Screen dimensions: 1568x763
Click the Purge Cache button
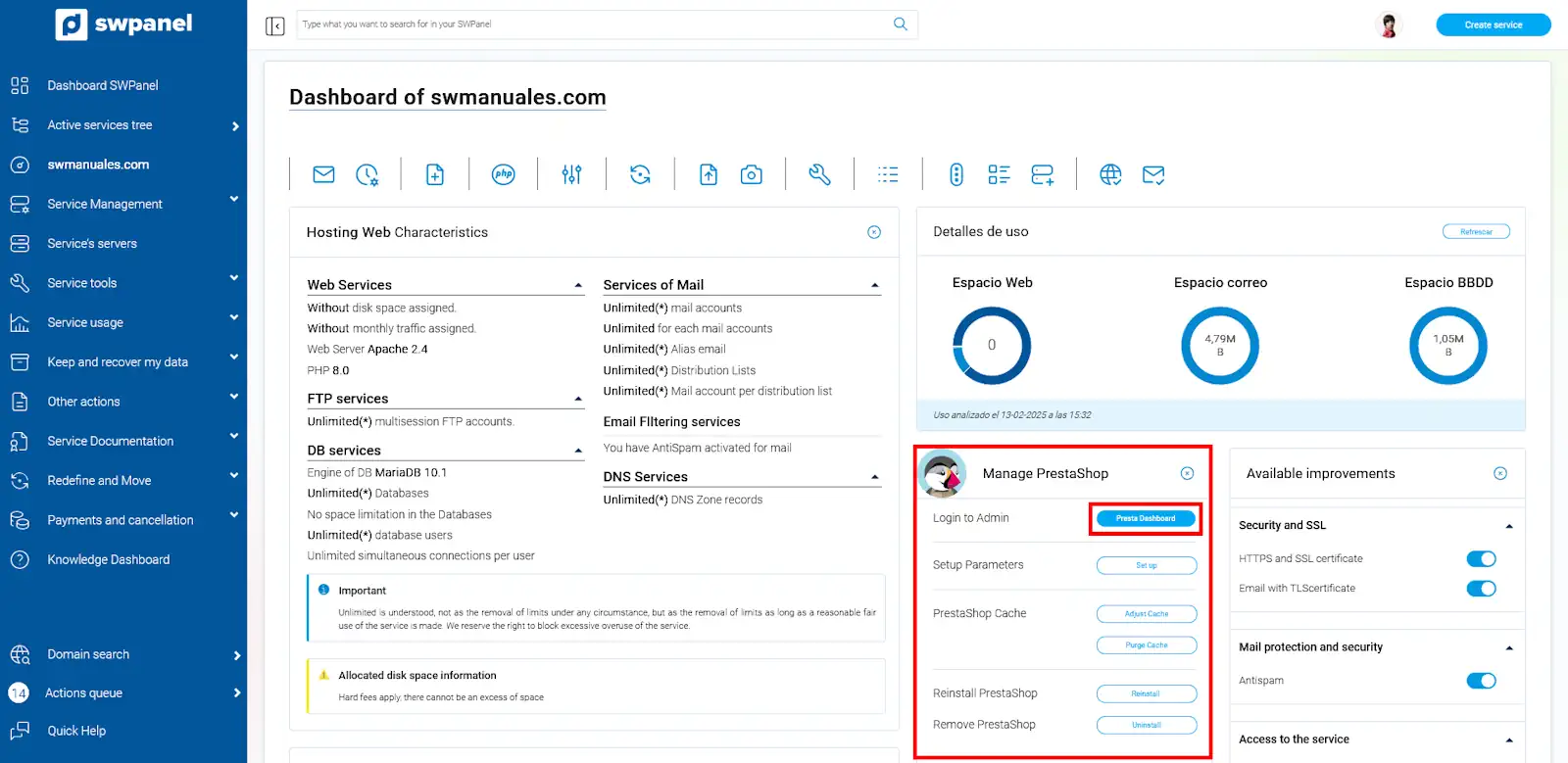pyautogui.click(x=1147, y=645)
